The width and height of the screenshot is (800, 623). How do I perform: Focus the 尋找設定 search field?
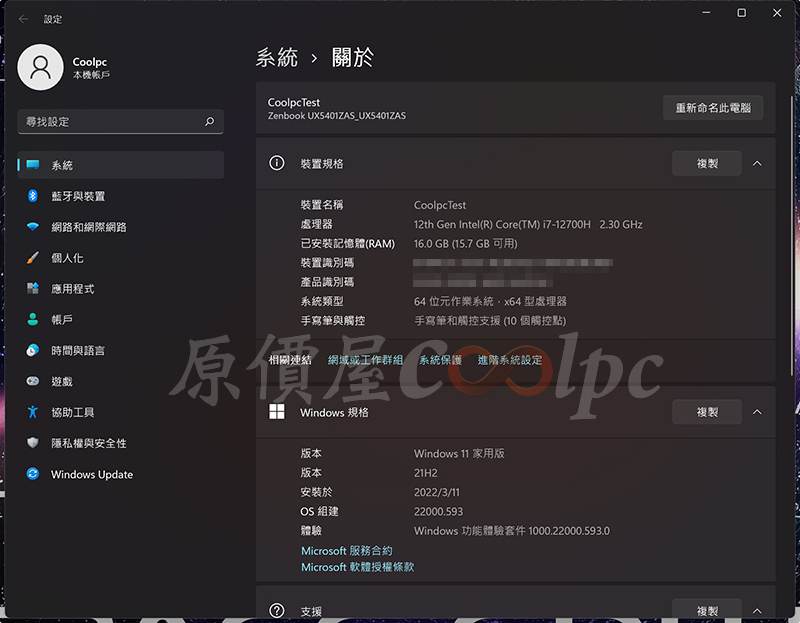pyautogui.click(x=120, y=121)
